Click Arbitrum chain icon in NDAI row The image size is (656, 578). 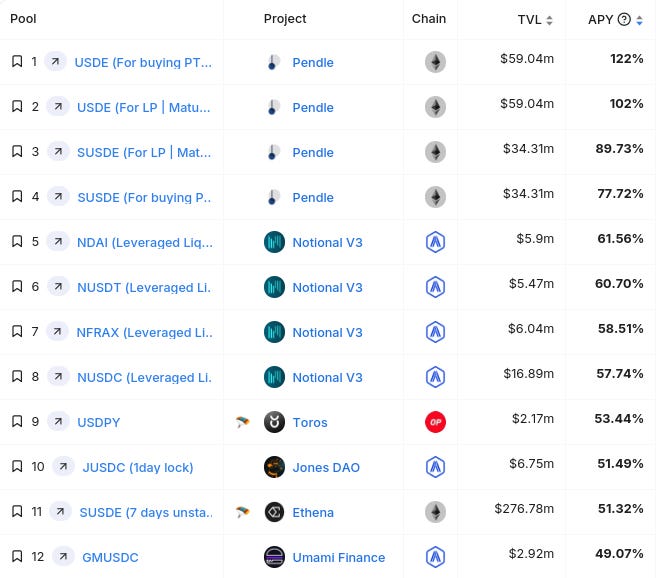pyautogui.click(x=435, y=242)
